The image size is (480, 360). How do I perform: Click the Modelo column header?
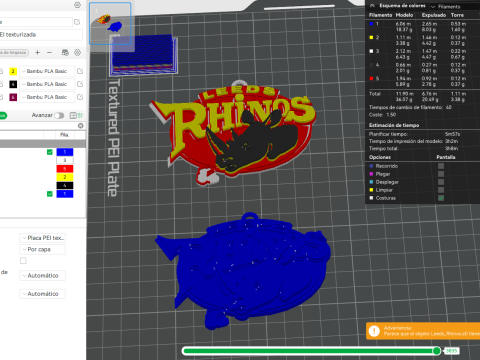pyautogui.click(x=404, y=15)
